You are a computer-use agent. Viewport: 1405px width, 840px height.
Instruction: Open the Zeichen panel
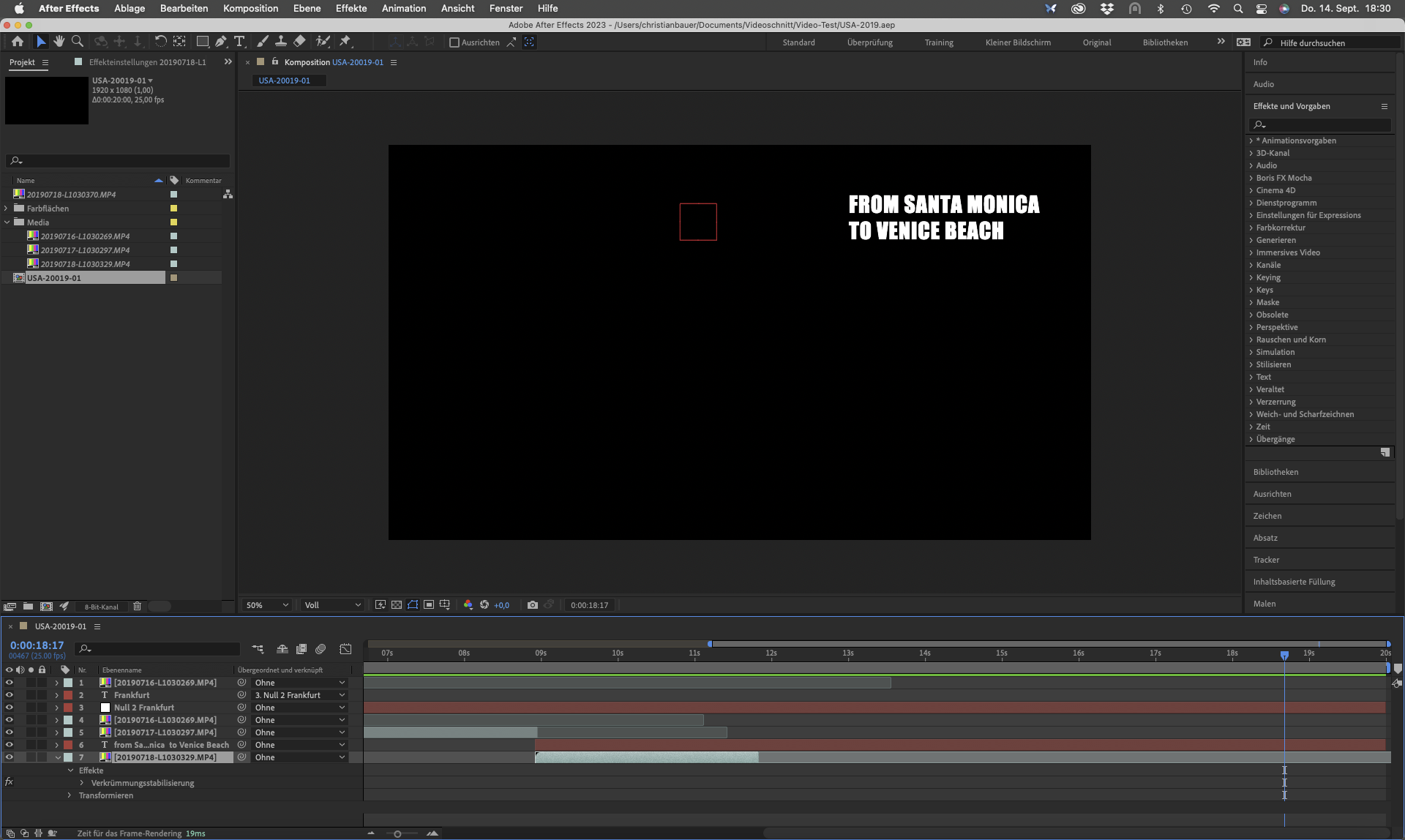tap(1267, 516)
